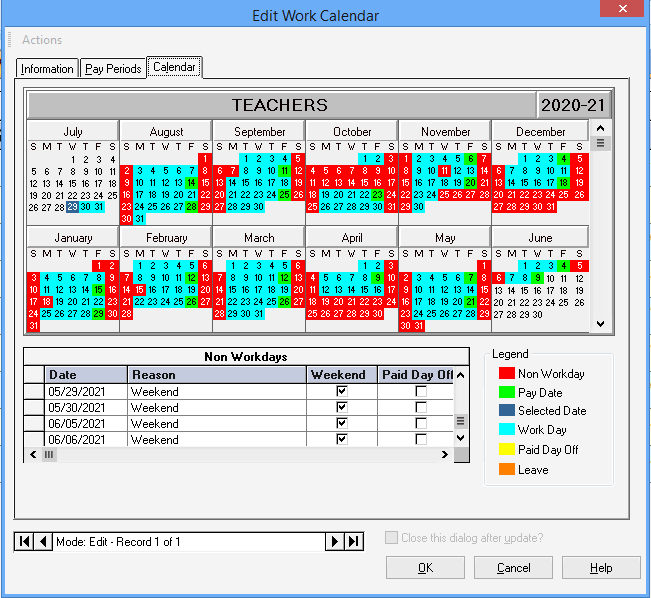The height and width of the screenshot is (598, 651).
Task: Select August 14 pay date
Action: [191, 183]
